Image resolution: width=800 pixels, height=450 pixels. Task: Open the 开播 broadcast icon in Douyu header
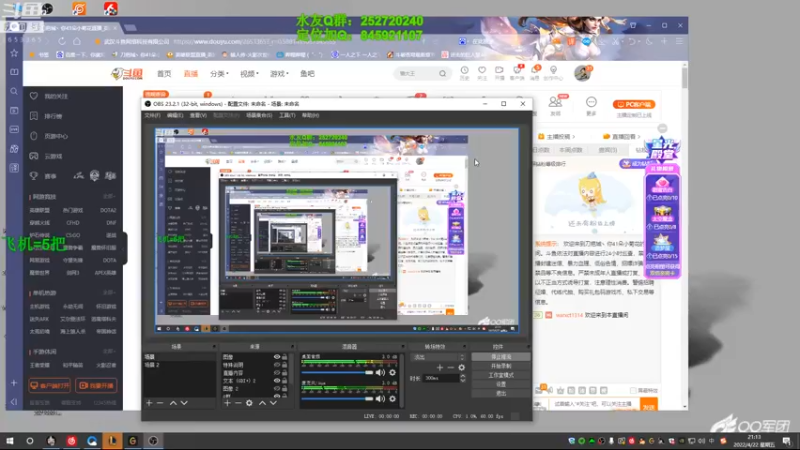click(499, 70)
